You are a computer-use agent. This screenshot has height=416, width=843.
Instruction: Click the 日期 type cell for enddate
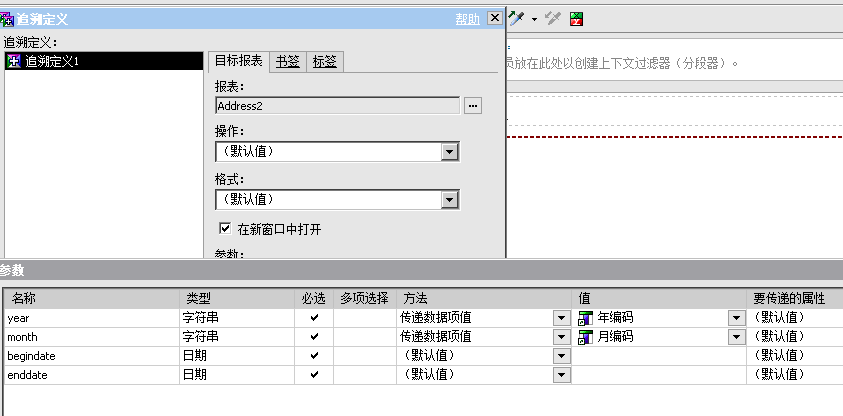click(237, 375)
